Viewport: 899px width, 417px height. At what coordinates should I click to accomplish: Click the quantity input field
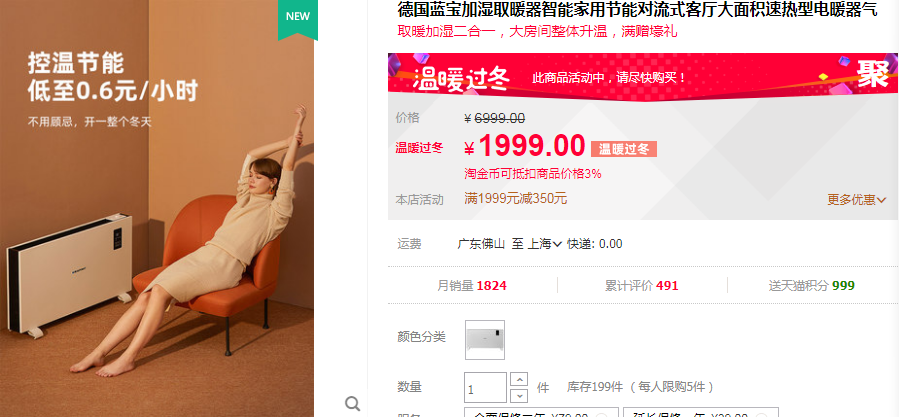click(485, 388)
